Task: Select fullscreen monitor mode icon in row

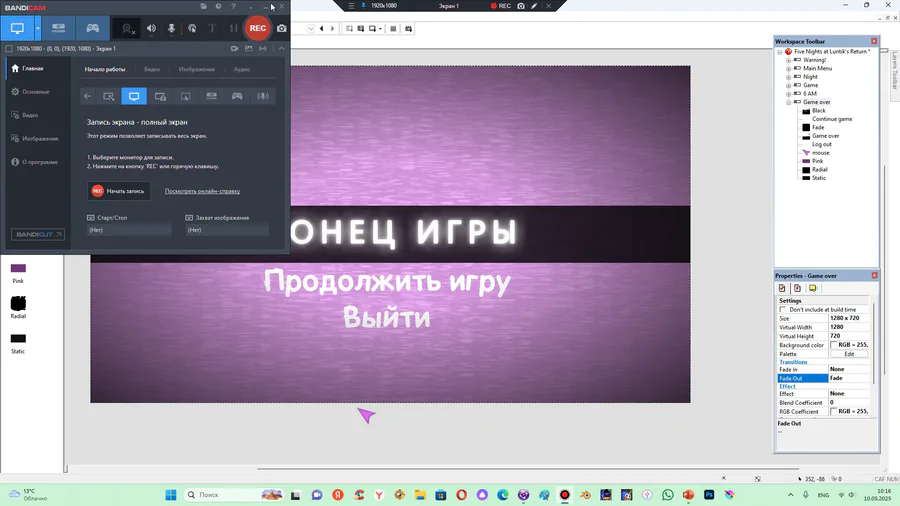Action: pos(134,96)
